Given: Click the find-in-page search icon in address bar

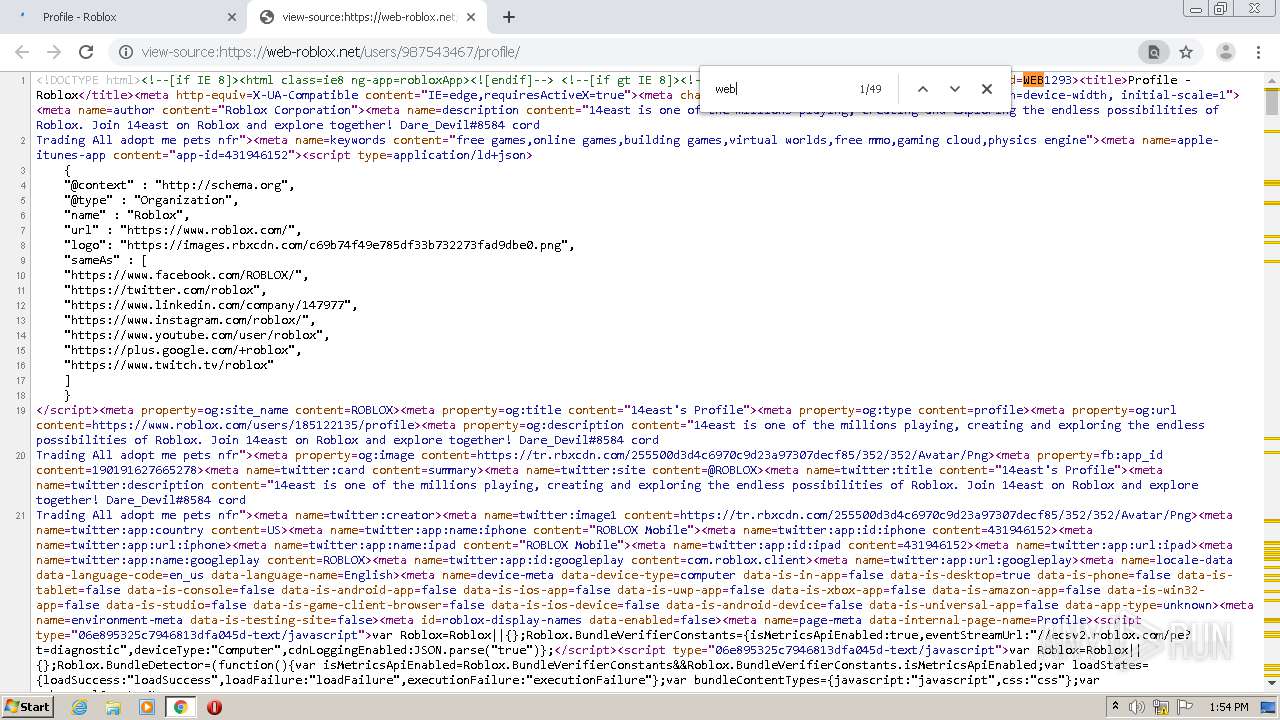Looking at the screenshot, I should pos(1154,52).
